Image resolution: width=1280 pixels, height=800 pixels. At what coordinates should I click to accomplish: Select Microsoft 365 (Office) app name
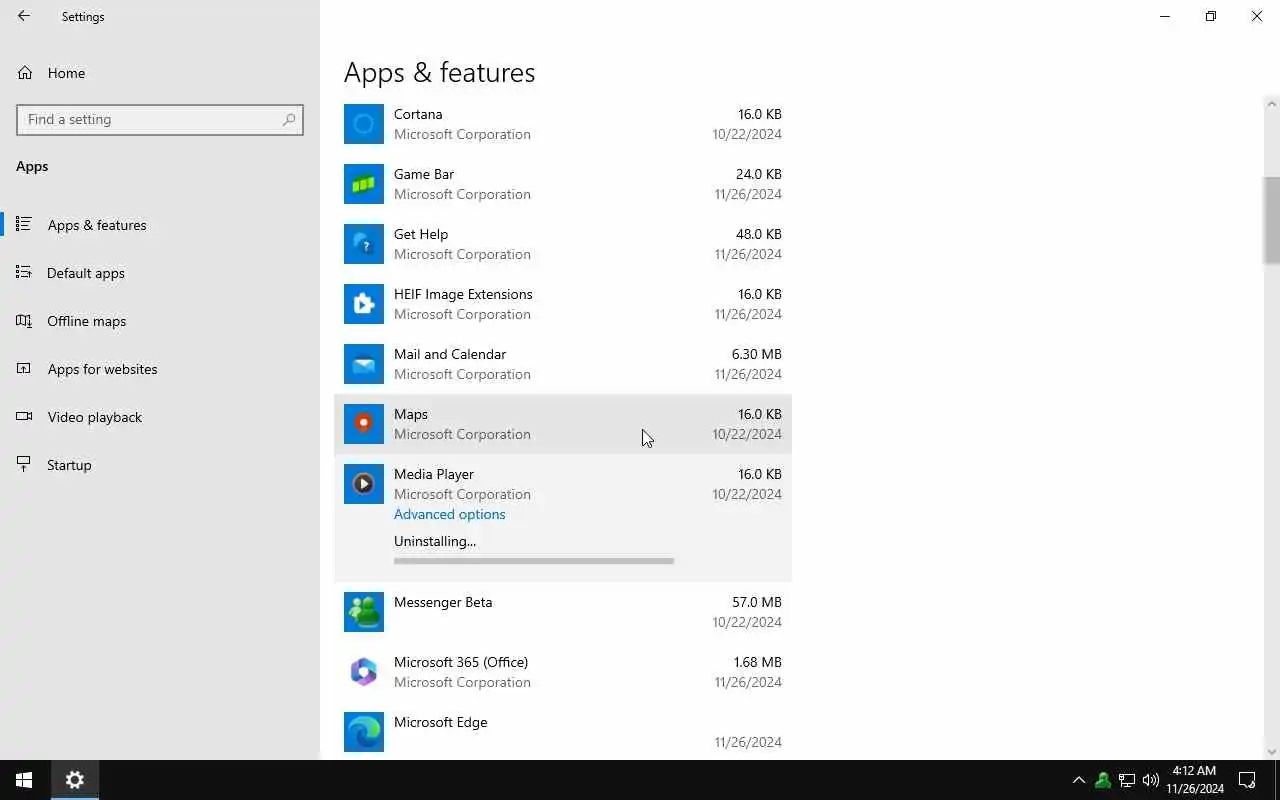pyautogui.click(x=461, y=662)
